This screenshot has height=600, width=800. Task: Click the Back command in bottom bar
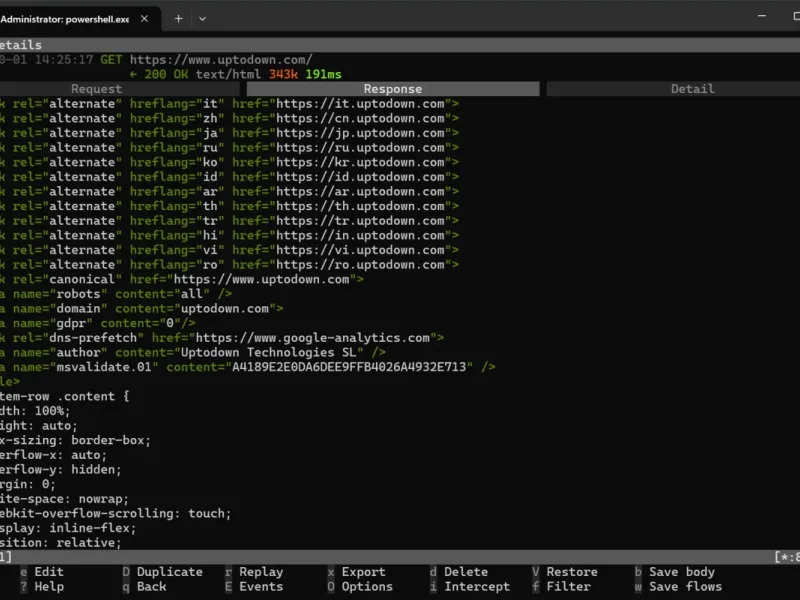[x=151, y=587]
